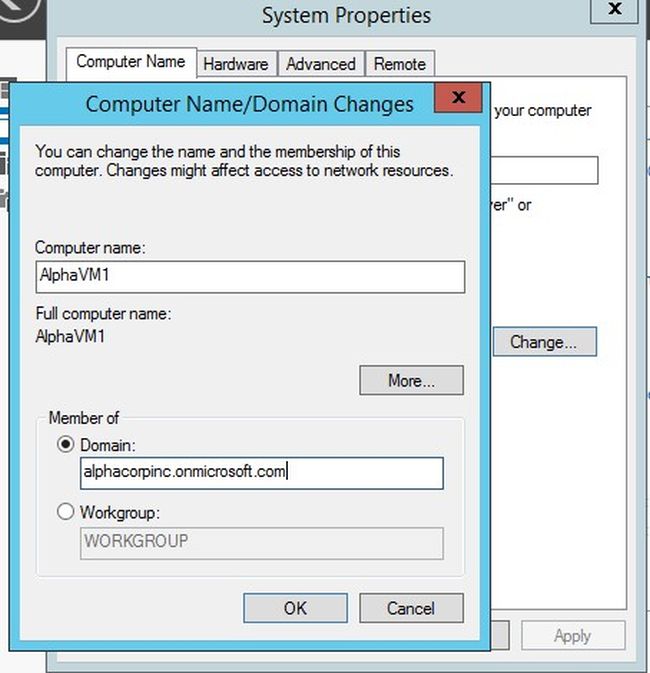
Task: Click the full computer name AlphaVM1 text
Action: [70, 336]
